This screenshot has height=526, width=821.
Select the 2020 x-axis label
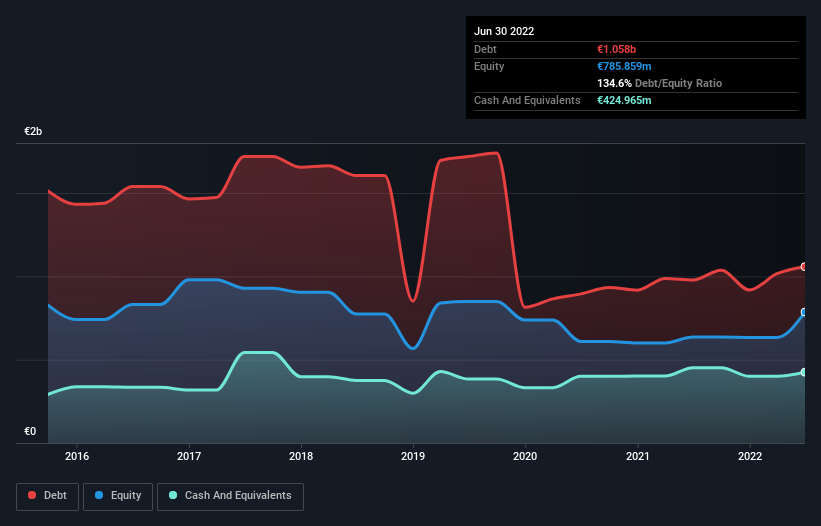(x=525, y=456)
